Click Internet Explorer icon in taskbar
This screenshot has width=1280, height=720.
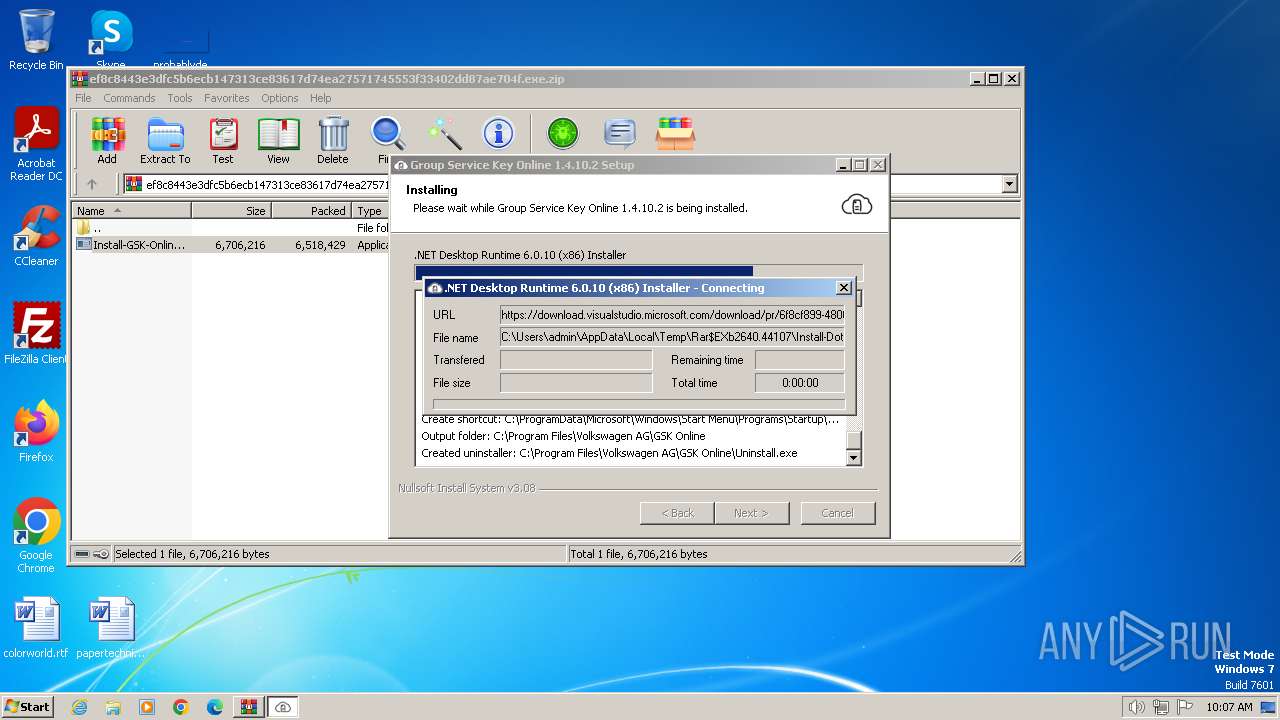(x=79, y=707)
